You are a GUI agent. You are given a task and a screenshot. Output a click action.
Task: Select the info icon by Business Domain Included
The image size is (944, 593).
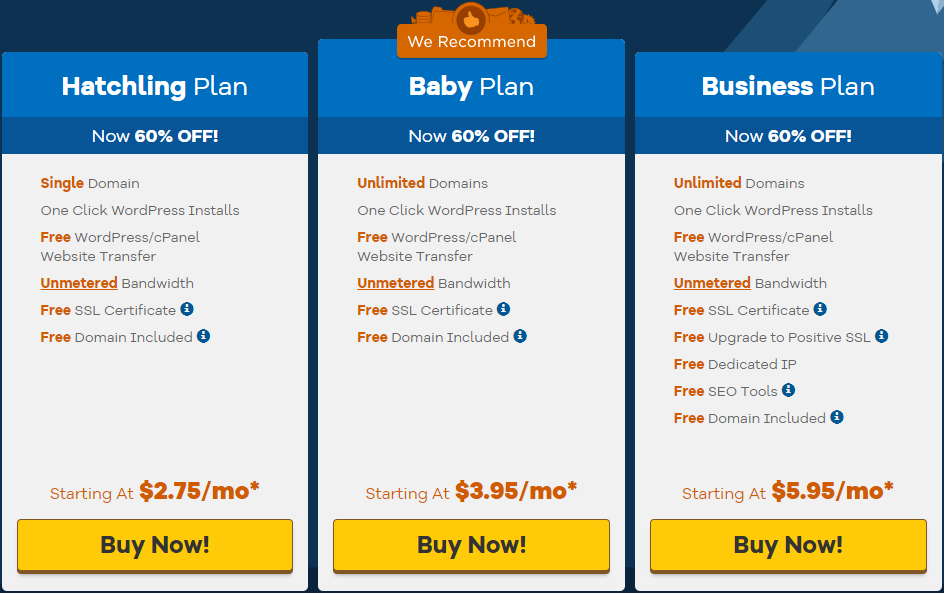[837, 417]
